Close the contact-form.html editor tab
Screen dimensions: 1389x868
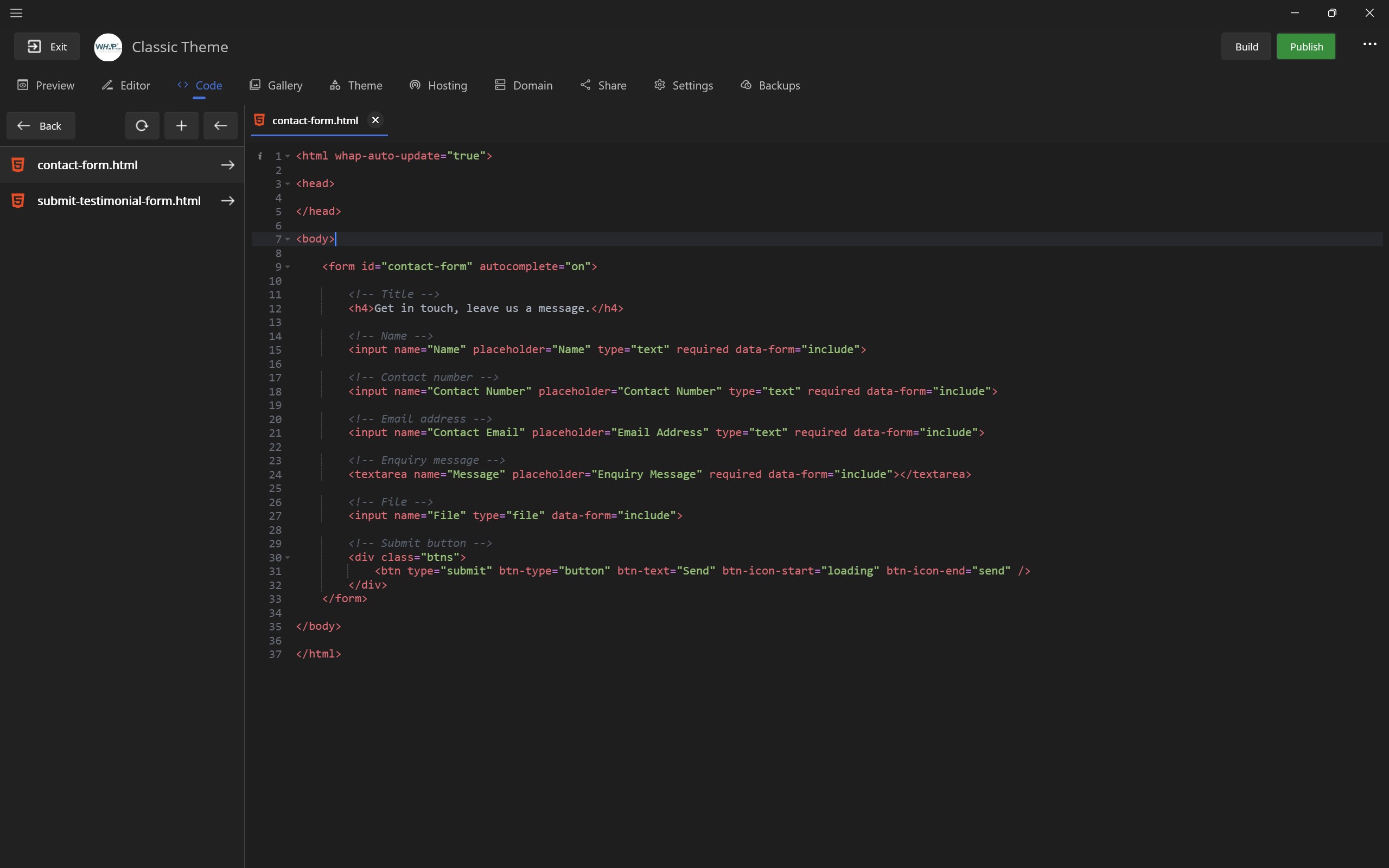coord(375,120)
